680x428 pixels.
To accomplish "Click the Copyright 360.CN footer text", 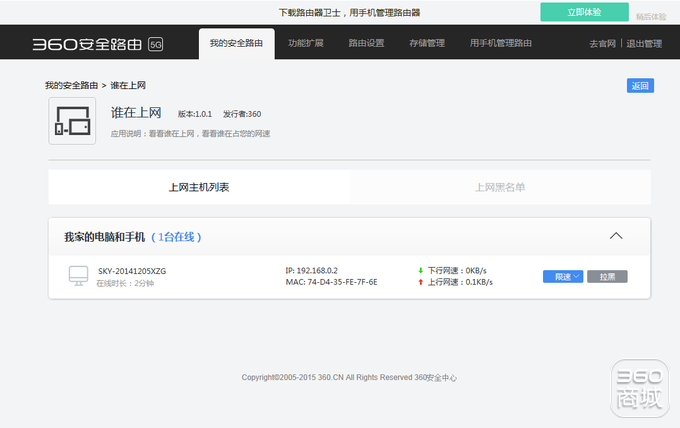I will pyautogui.click(x=349, y=378).
